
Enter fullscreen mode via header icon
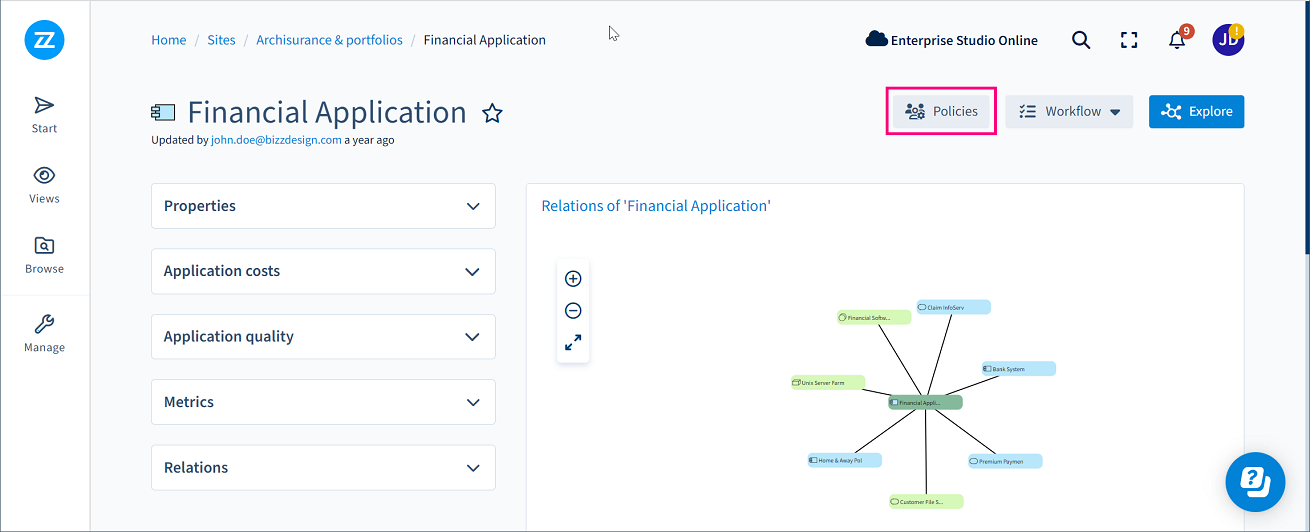(1129, 40)
